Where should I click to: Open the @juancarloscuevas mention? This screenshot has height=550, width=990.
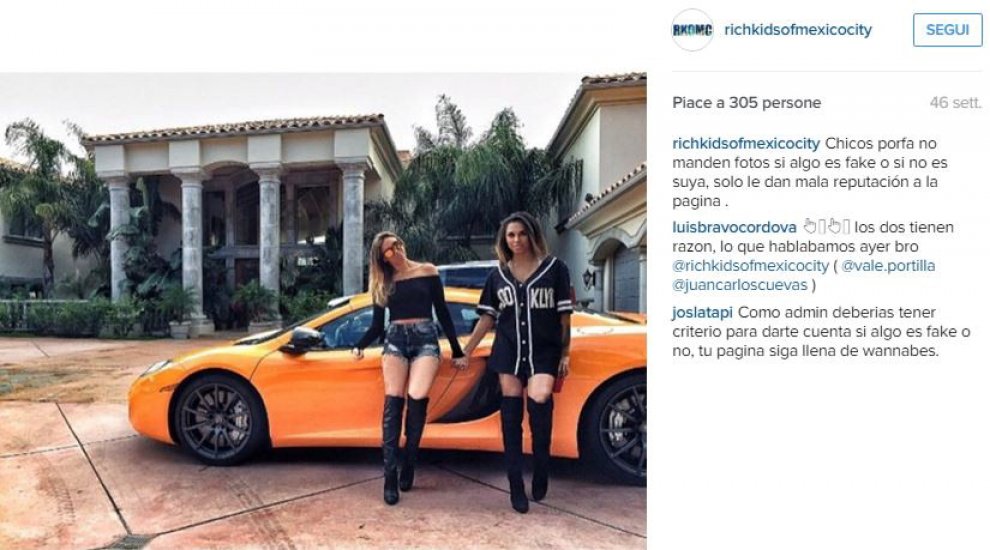click(740, 285)
